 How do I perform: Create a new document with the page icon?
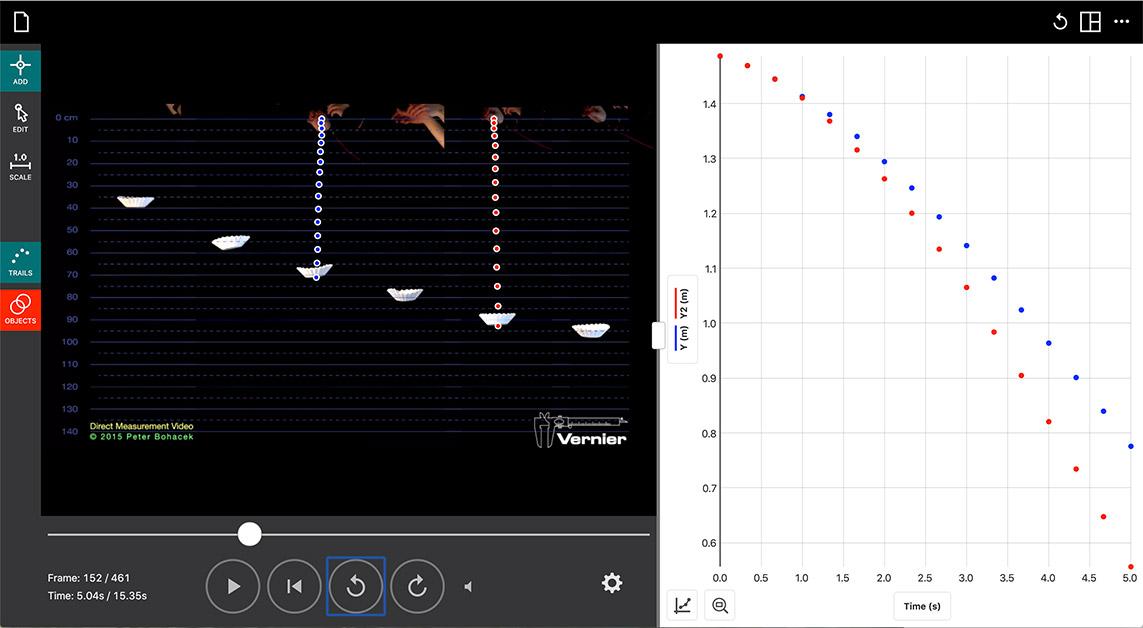click(x=20, y=20)
